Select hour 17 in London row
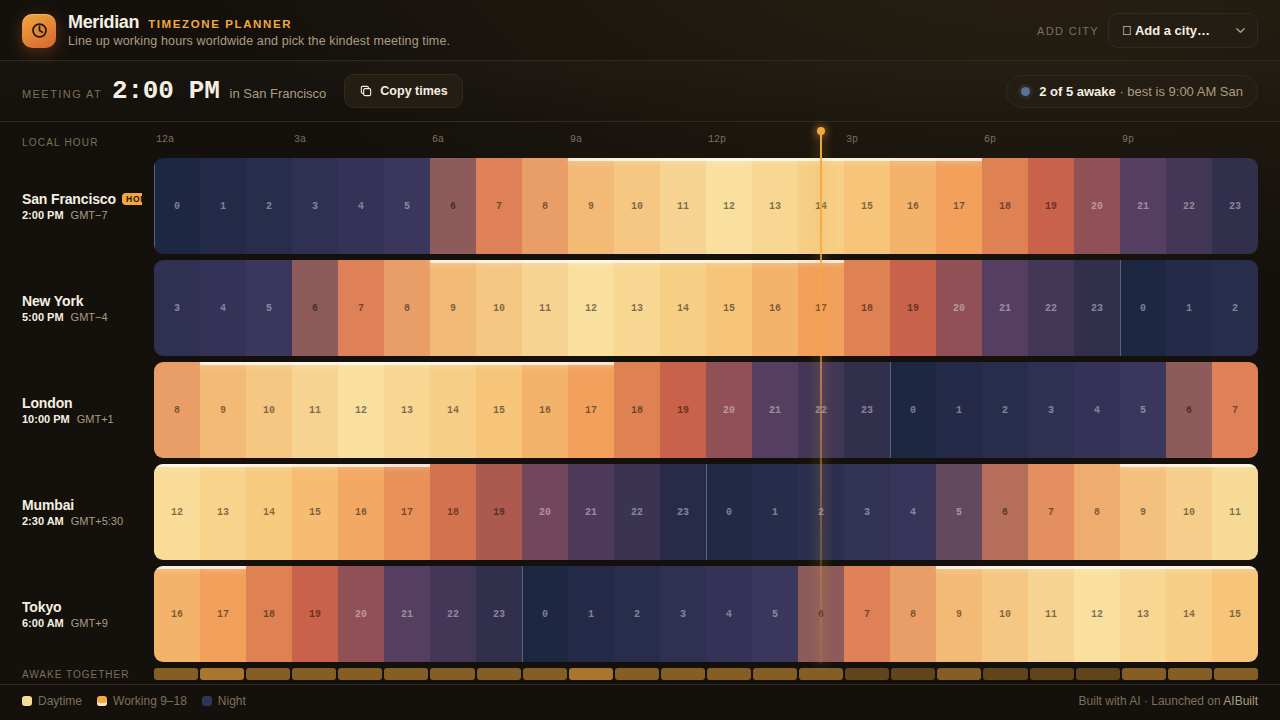The height and width of the screenshot is (720, 1280). tap(591, 410)
